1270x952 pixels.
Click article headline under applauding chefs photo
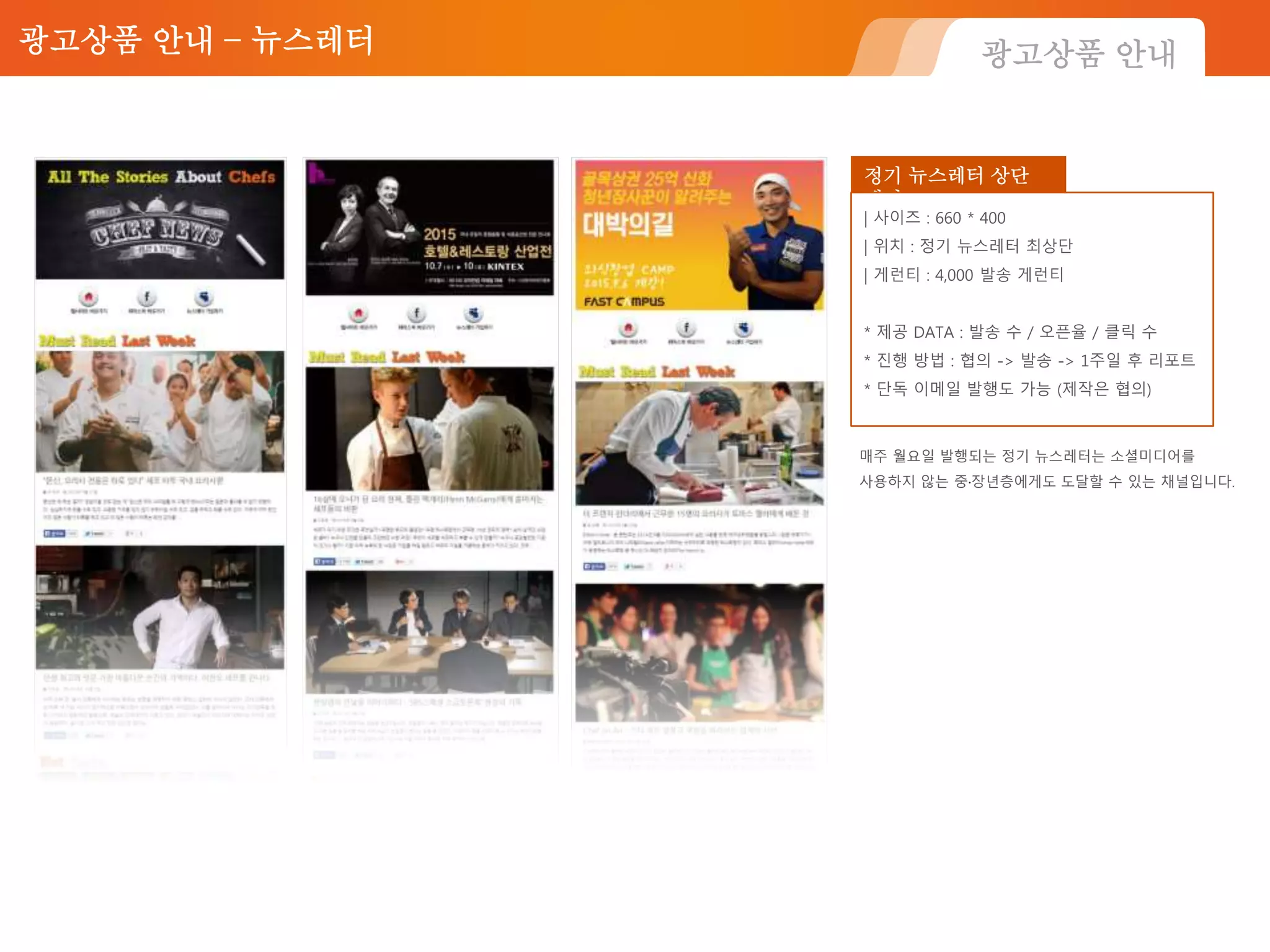click(133, 480)
